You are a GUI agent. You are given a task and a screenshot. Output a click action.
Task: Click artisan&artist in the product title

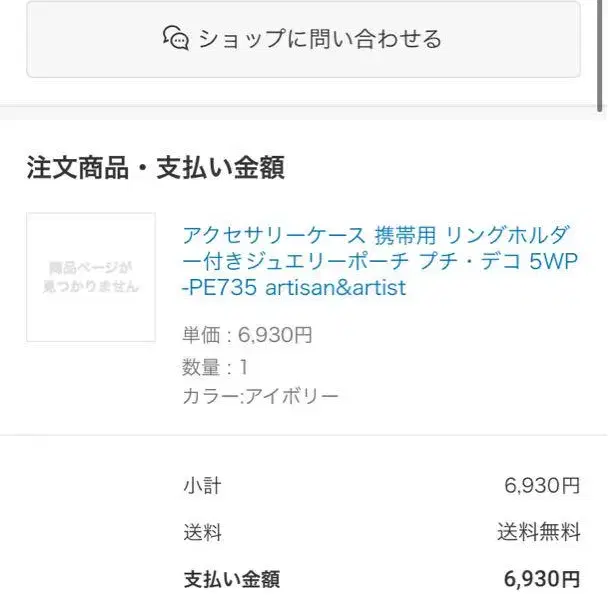tap(335, 288)
